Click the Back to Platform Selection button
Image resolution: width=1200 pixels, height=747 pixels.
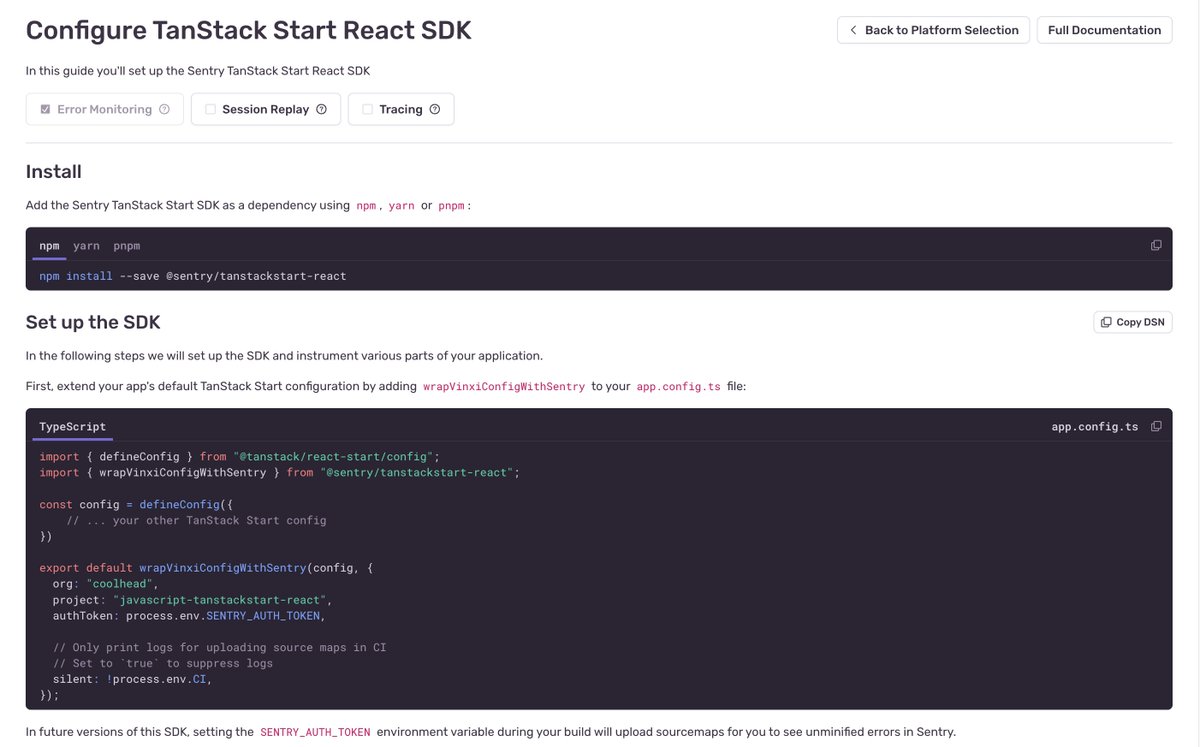(933, 30)
